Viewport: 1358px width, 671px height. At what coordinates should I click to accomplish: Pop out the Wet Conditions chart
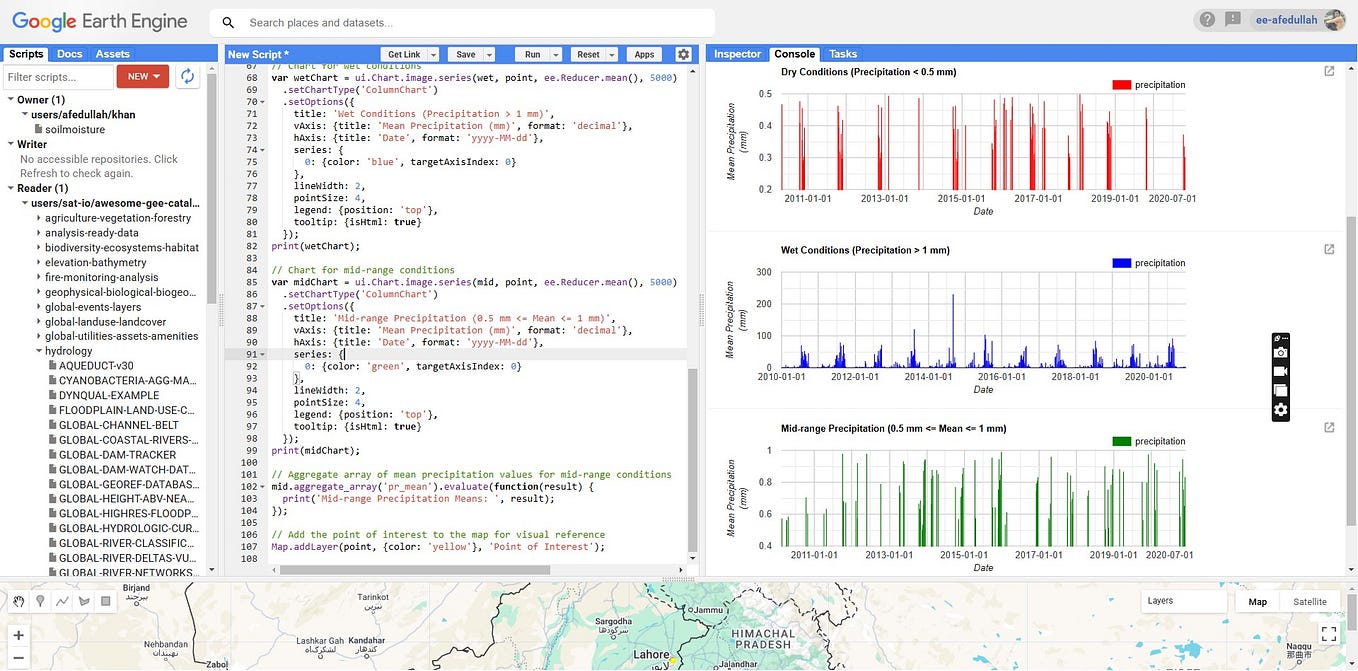[1329, 249]
